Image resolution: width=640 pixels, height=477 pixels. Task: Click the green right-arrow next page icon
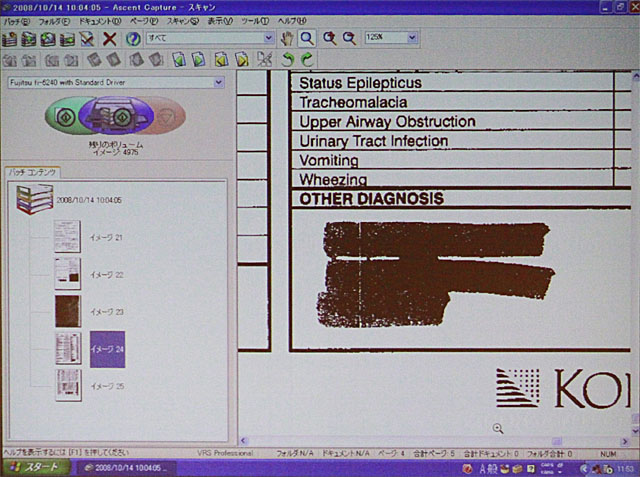coord(198,60)
